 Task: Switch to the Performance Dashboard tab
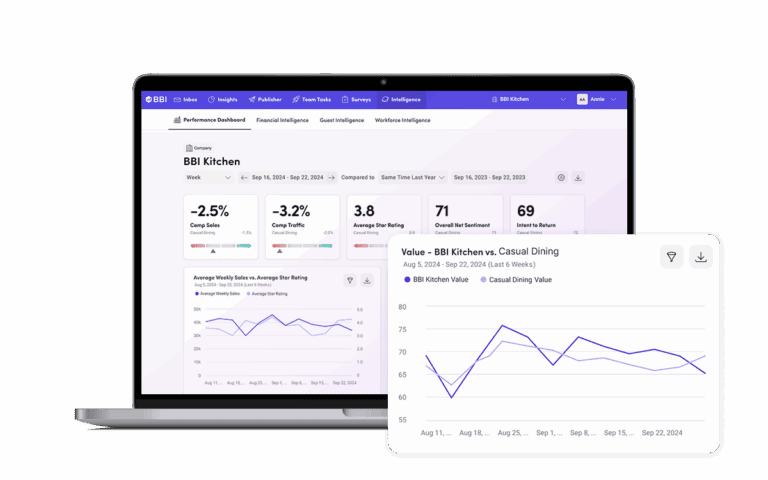(x=209, y=120)
